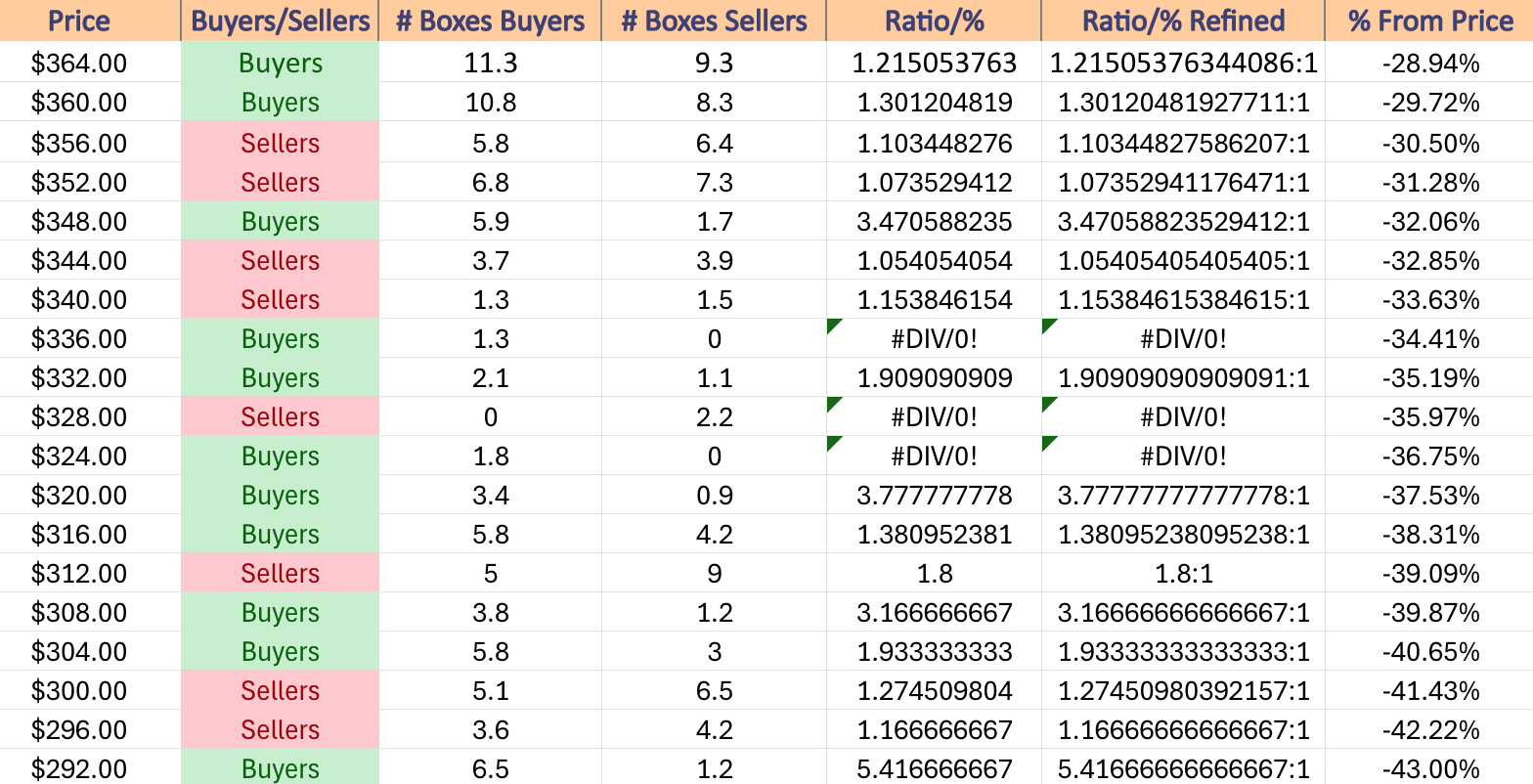Select the -43.00% from price cell

[x=1429, y=767]
